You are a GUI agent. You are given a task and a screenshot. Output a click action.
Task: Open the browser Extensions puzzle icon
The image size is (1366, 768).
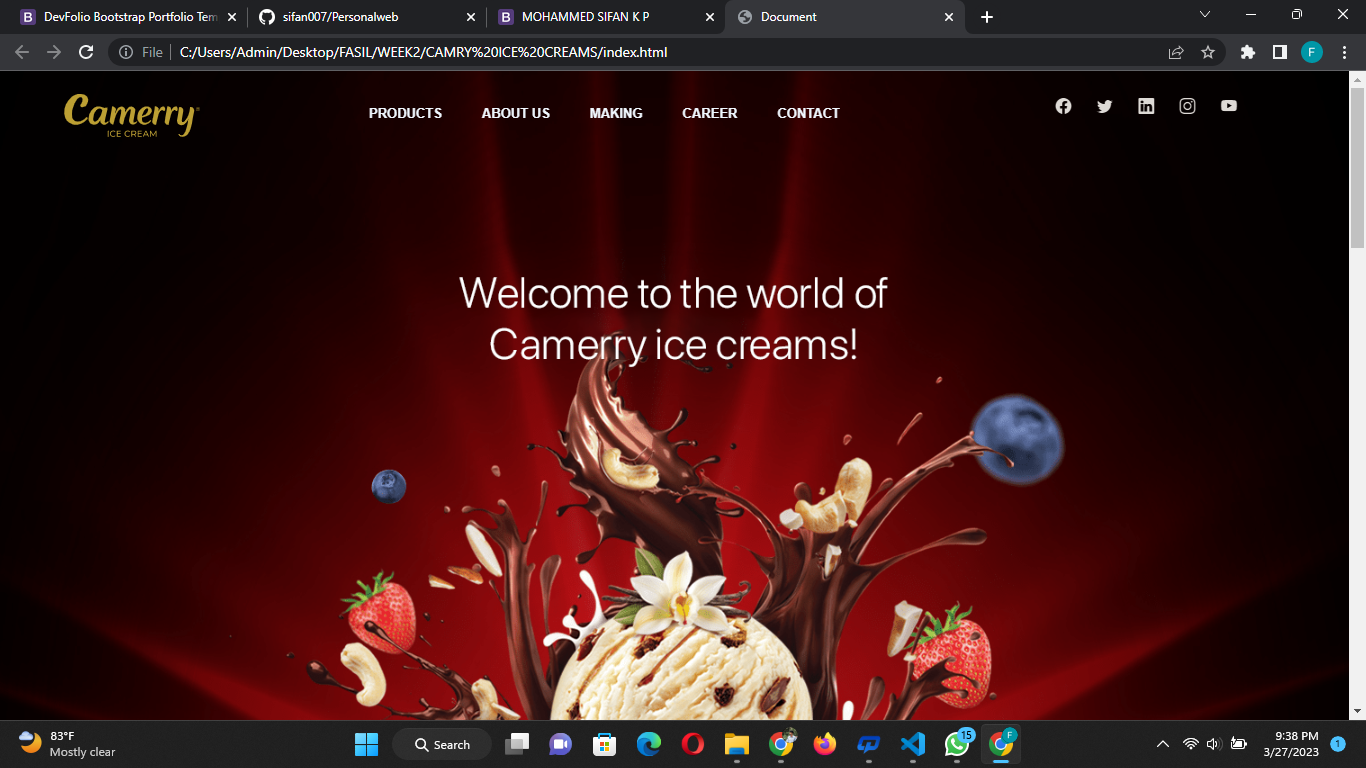click(1247, 52)
